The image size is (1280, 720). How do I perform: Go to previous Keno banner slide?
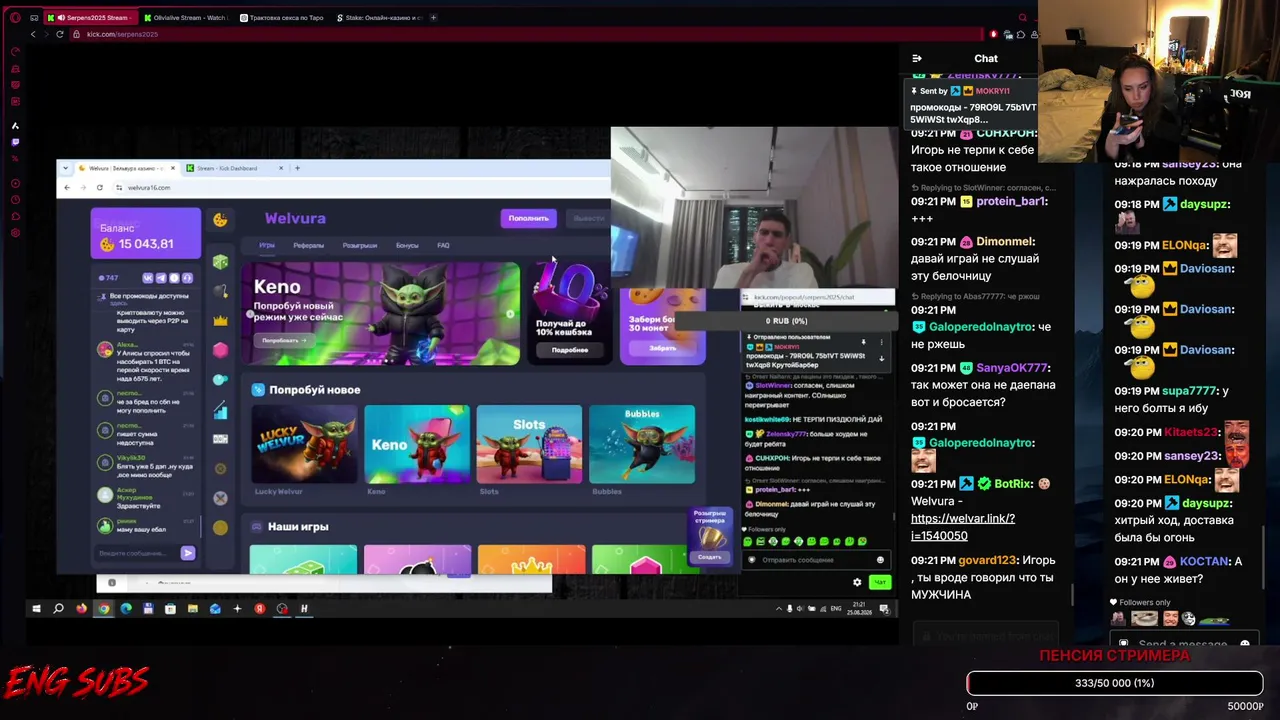pos(250,314)
